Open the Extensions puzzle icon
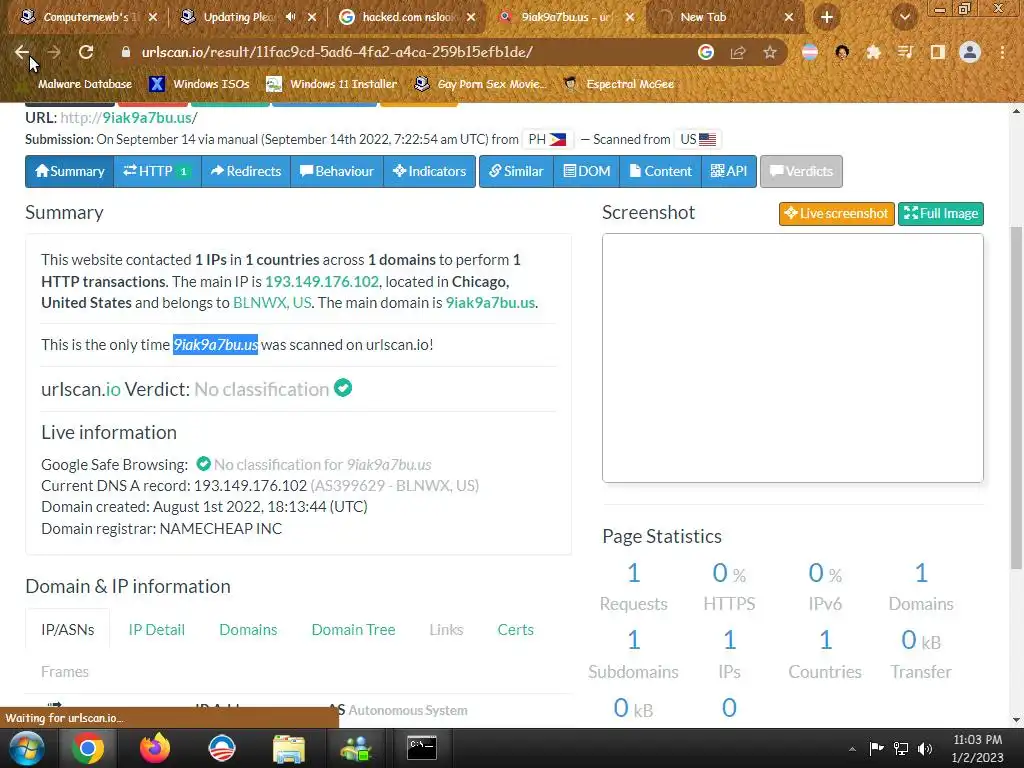This screenshot has width=1024, height=768. (x=873, y=52)
